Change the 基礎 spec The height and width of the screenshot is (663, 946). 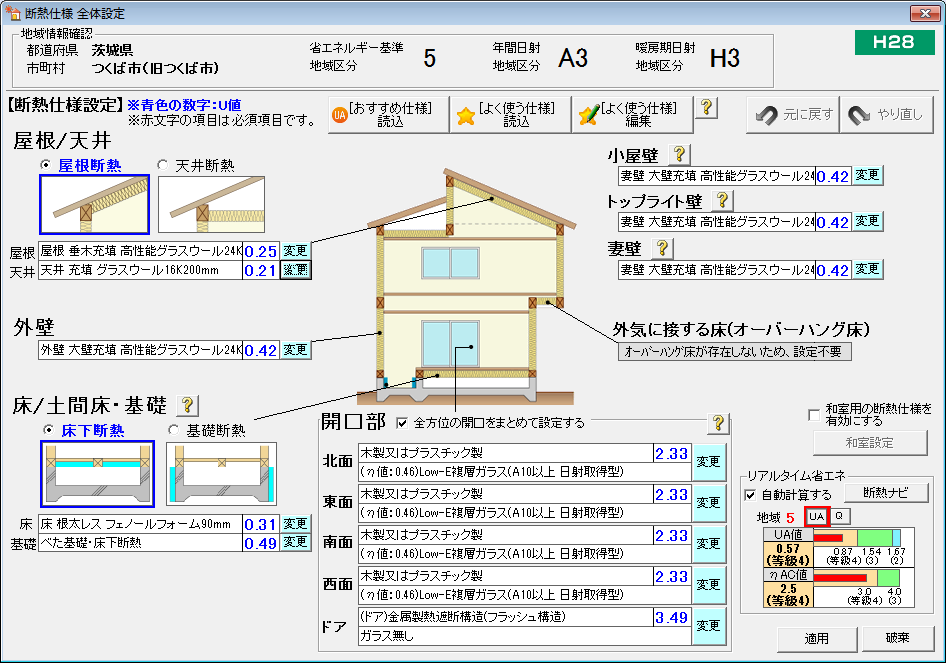pyautogui.click(x=296, y=542)
